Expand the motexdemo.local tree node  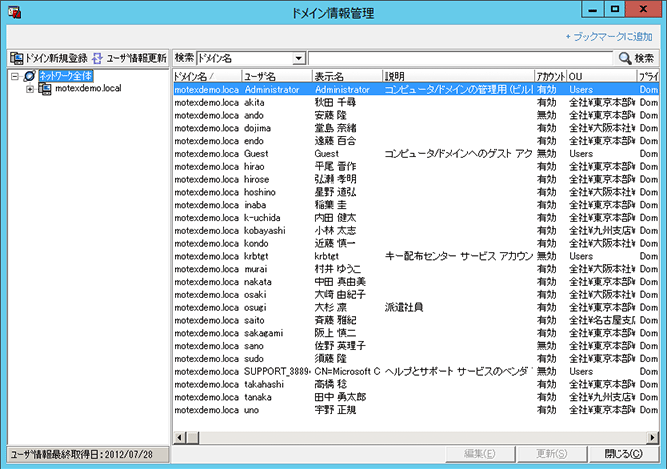[x=30, y=89]
